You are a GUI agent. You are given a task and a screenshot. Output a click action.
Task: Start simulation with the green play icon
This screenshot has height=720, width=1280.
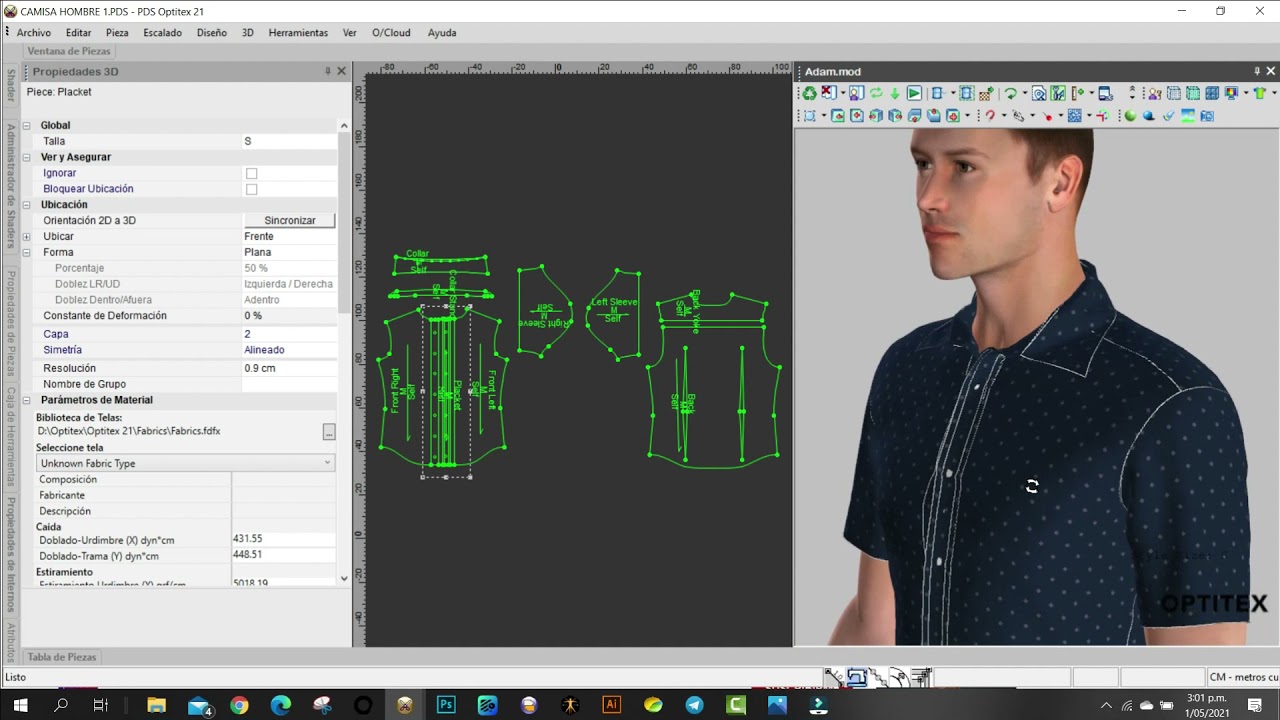[914, 93]
